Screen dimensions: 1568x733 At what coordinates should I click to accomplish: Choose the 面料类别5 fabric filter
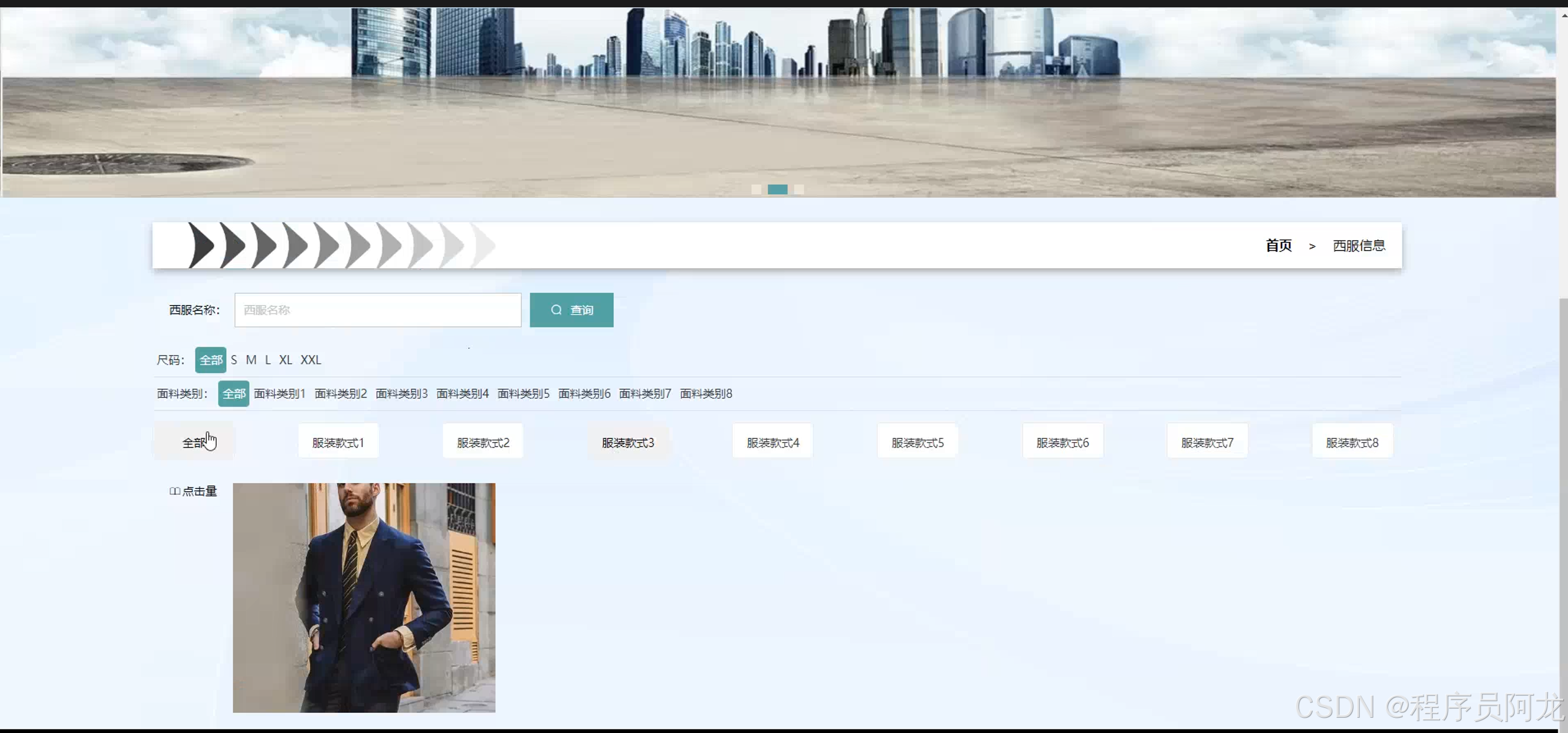pos(523,394)
